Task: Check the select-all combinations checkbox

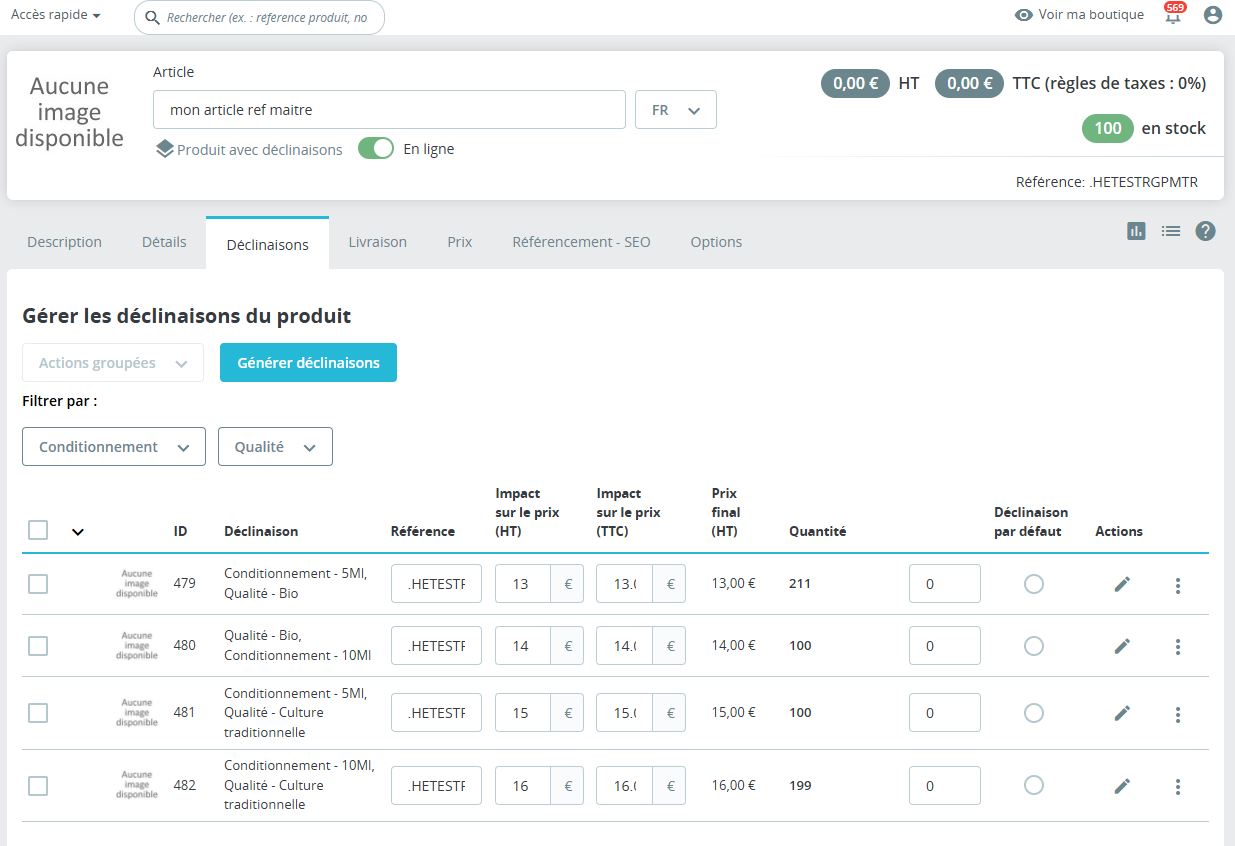Action: click(x=38, y=530)
